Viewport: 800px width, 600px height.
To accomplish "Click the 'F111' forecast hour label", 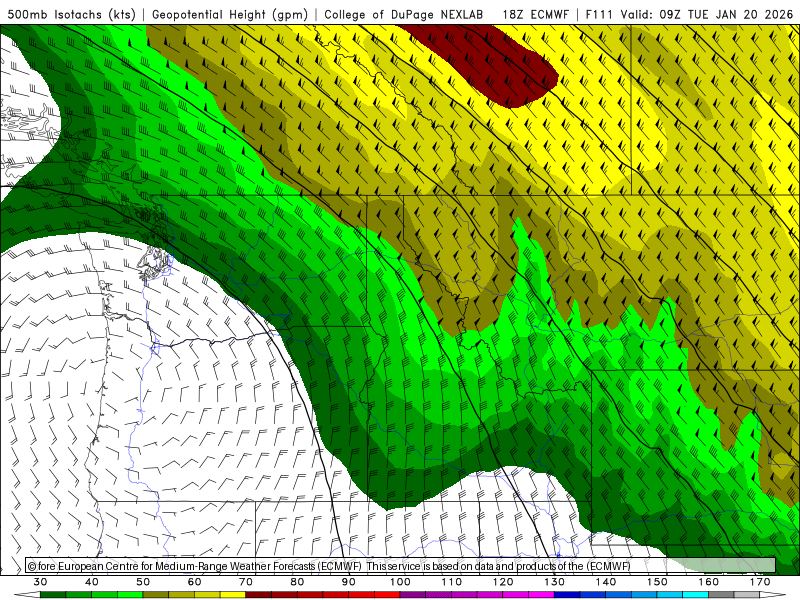I will click(600, 14).
